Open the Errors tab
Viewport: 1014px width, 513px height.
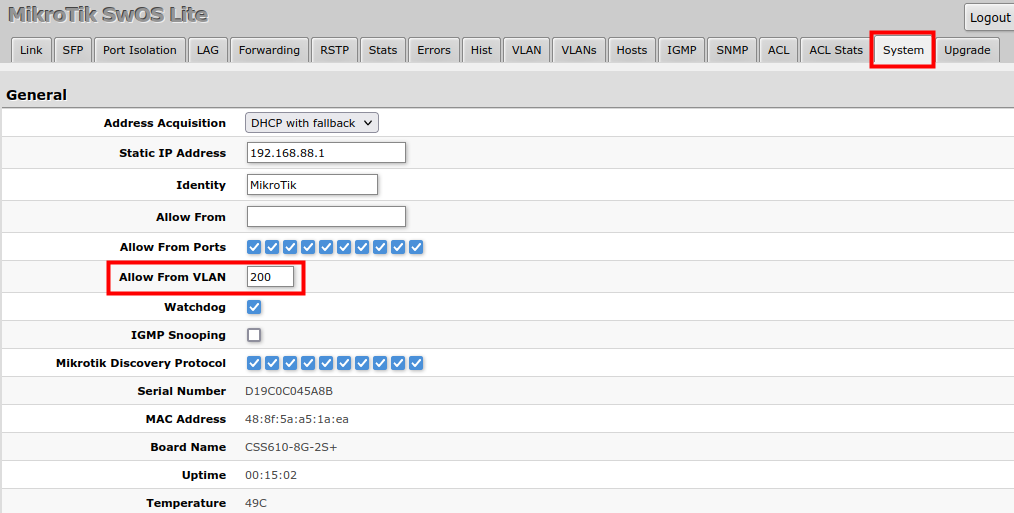click(434, 50)
